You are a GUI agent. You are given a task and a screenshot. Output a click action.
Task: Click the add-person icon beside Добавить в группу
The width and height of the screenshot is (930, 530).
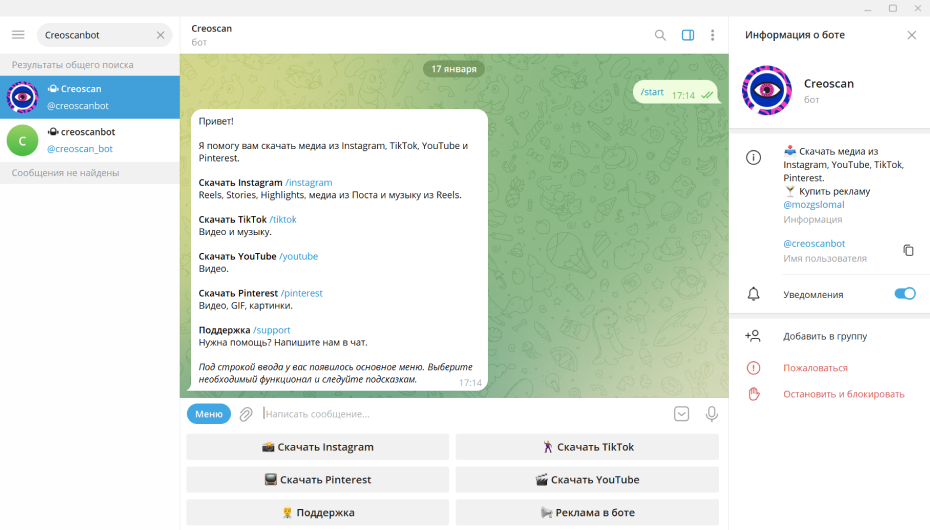tap(753, 336)
